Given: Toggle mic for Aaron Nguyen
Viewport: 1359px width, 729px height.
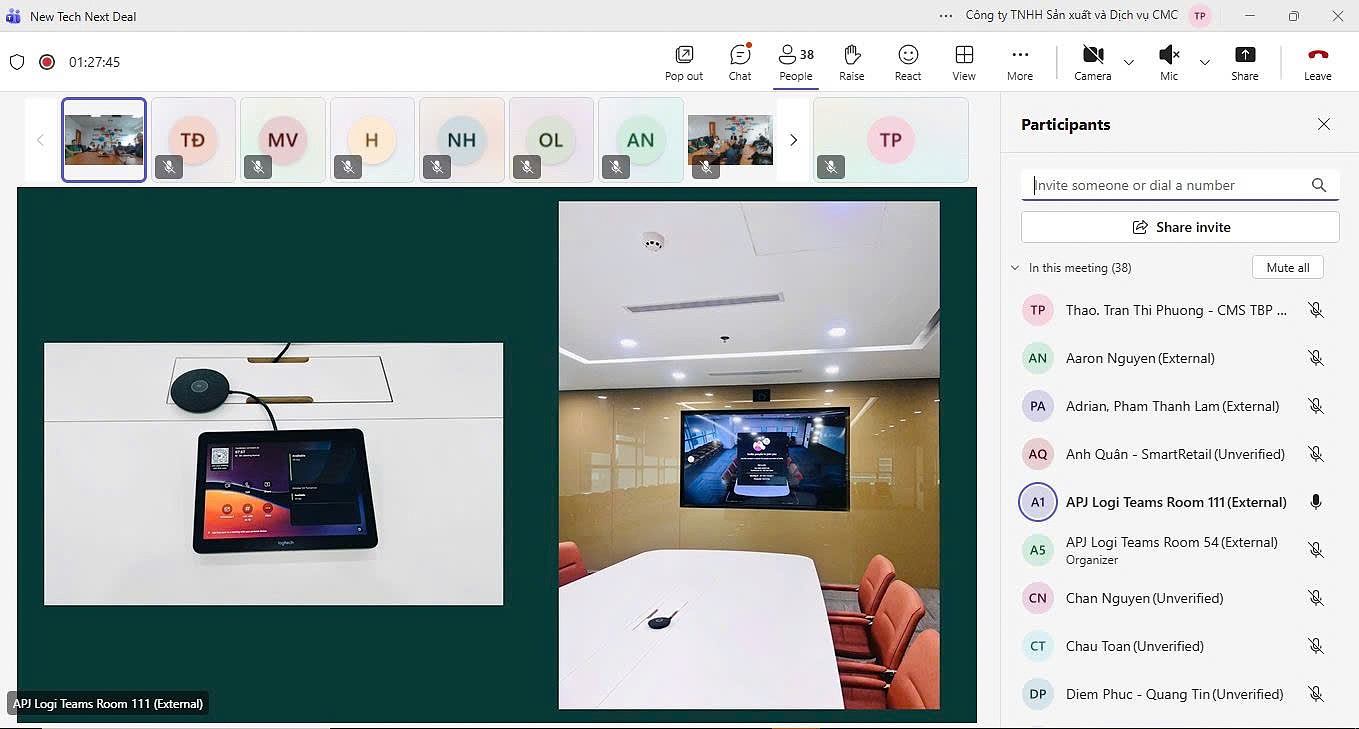Looking at the screenshot, I should 1316,358.
